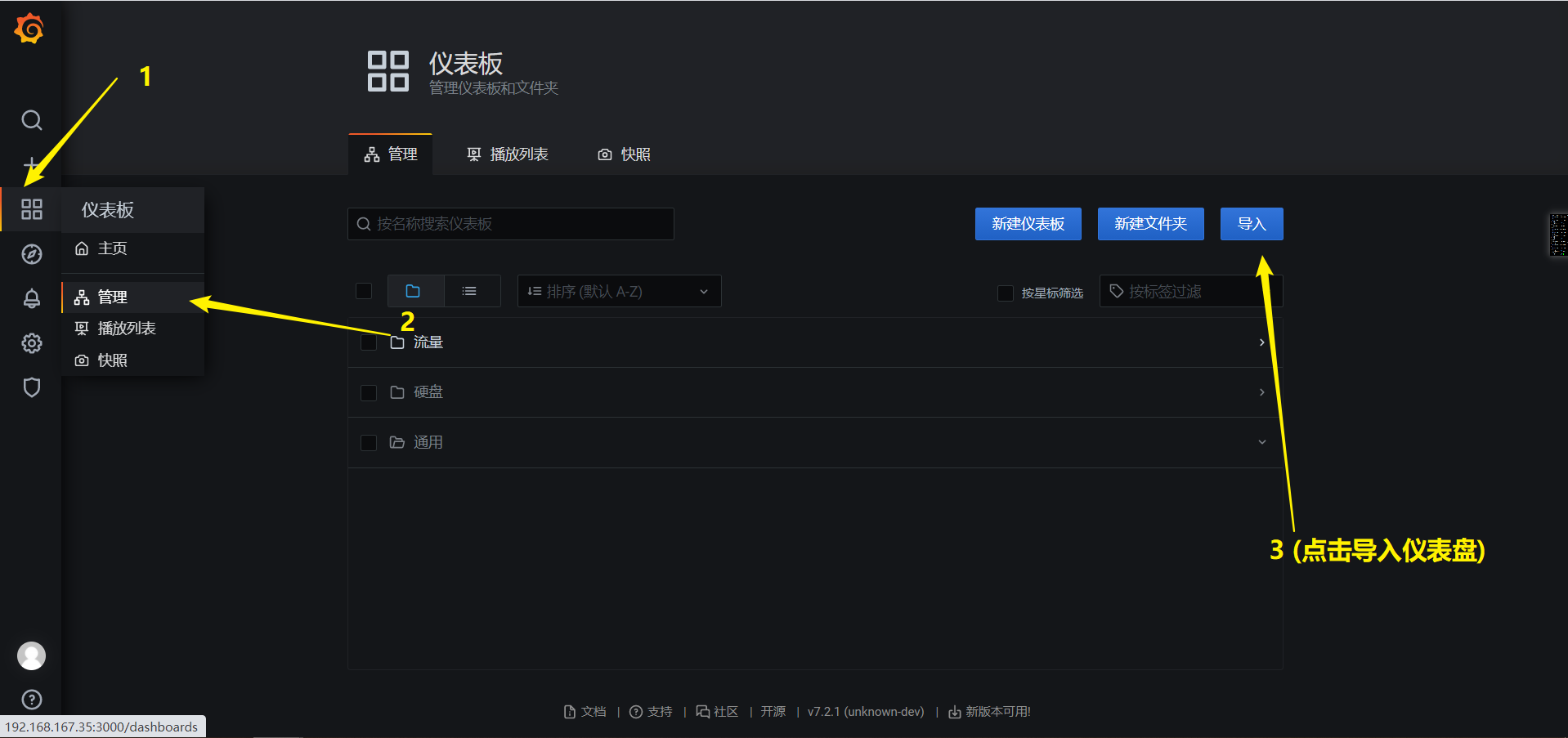Image resolution: width=1568 pixels, height=738 pixels.
Task: Select 快照 in the flyout menu
Action: (132, 360)
